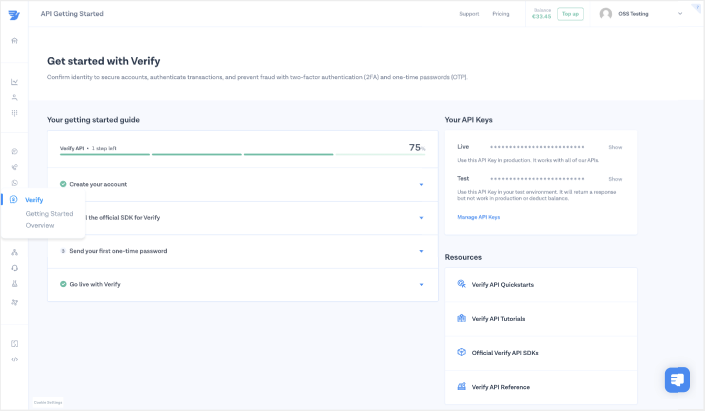
Task: Click the developer code icon in sidebar
Action: pos(14,359)
